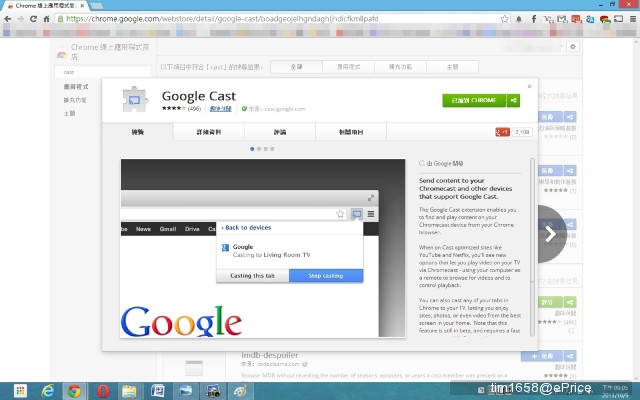Click the Google Cast extension toolbar icon
The height and width of the screenshot is (400, 640).
click(x=619, y=19)
